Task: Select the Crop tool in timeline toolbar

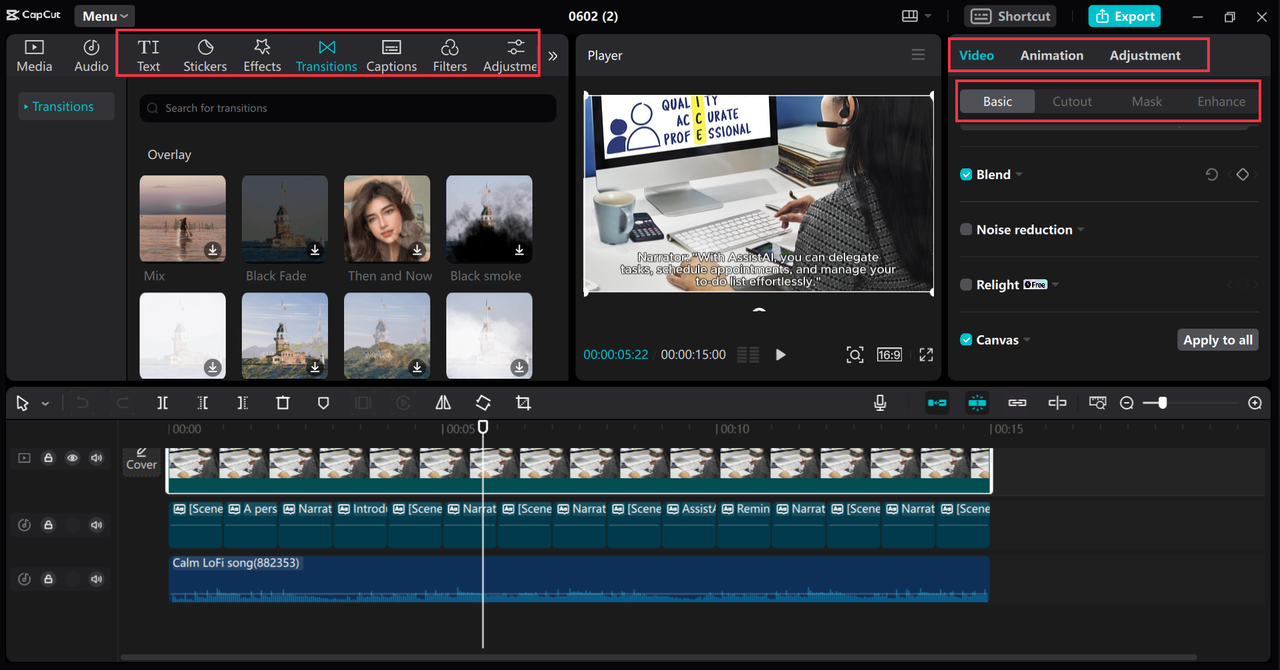Action: tap(523, 403)
